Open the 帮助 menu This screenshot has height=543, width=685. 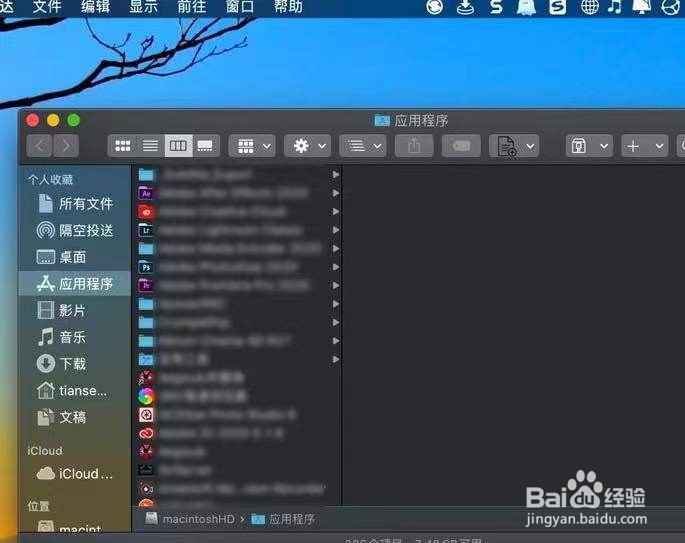[x=288, y=7]
